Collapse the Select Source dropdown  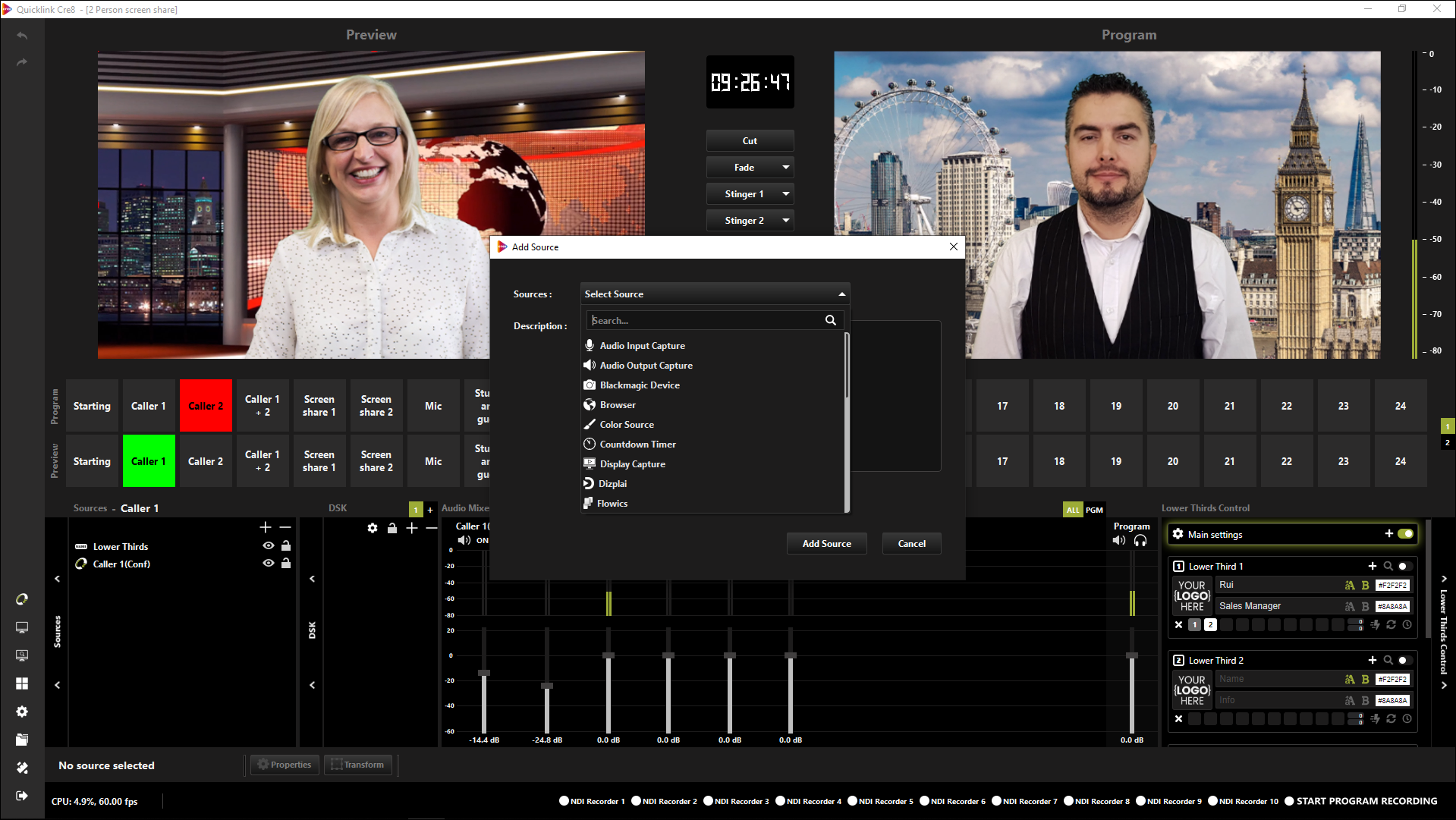[x=841, y=294]
